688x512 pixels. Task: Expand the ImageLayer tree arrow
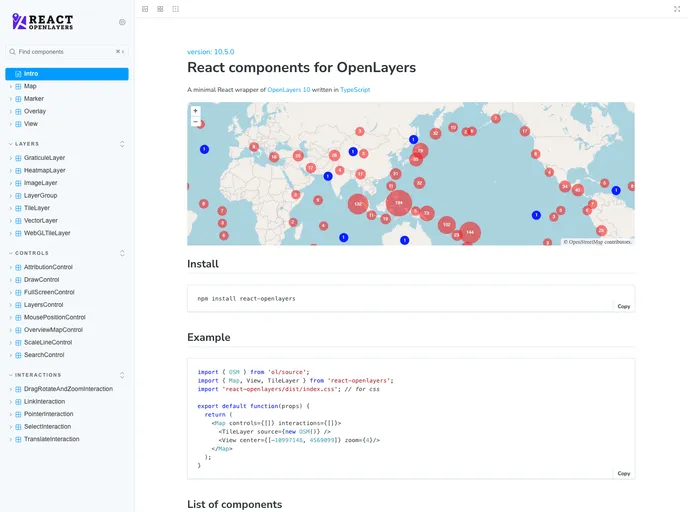(x=11, y=183)
